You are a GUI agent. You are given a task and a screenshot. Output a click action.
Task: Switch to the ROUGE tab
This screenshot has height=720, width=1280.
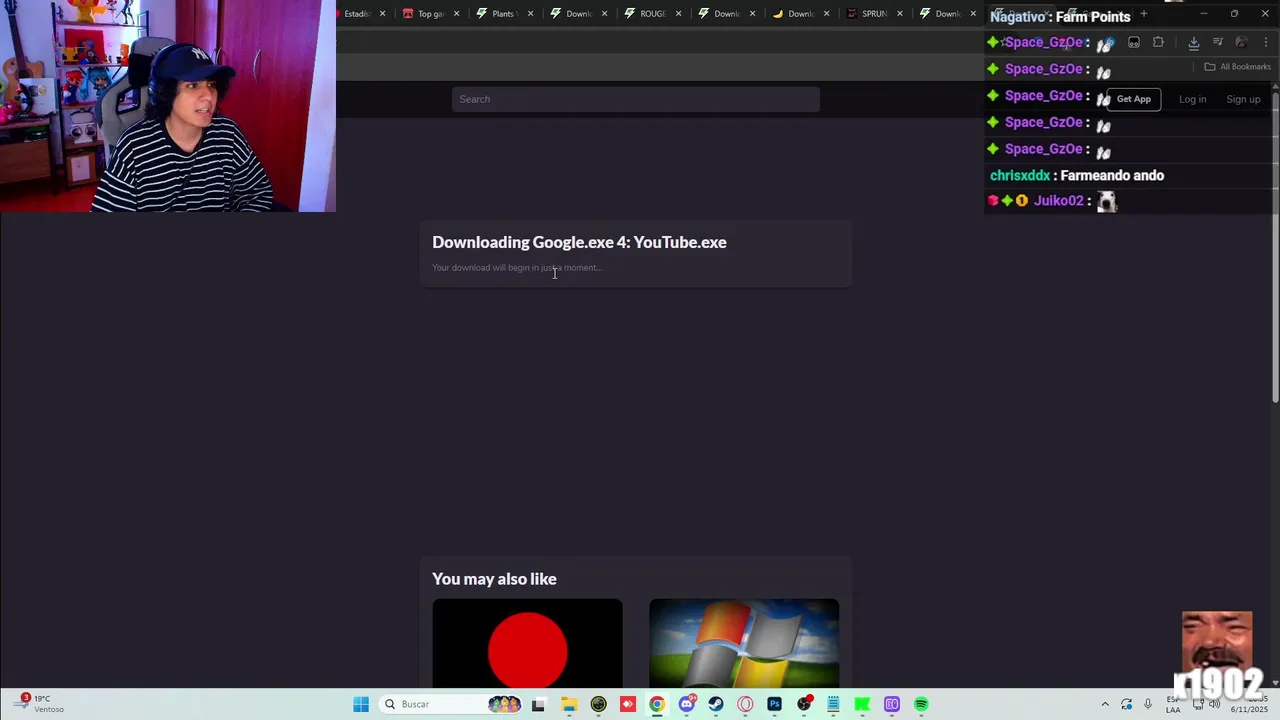tap(651, 14)
